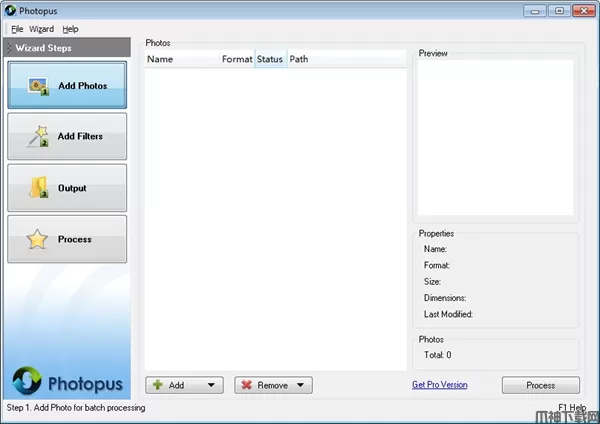The width and height of the screenshot is (600, 424).
Task: Click the 'Last Modified:' property label
Action: [448, 314]
